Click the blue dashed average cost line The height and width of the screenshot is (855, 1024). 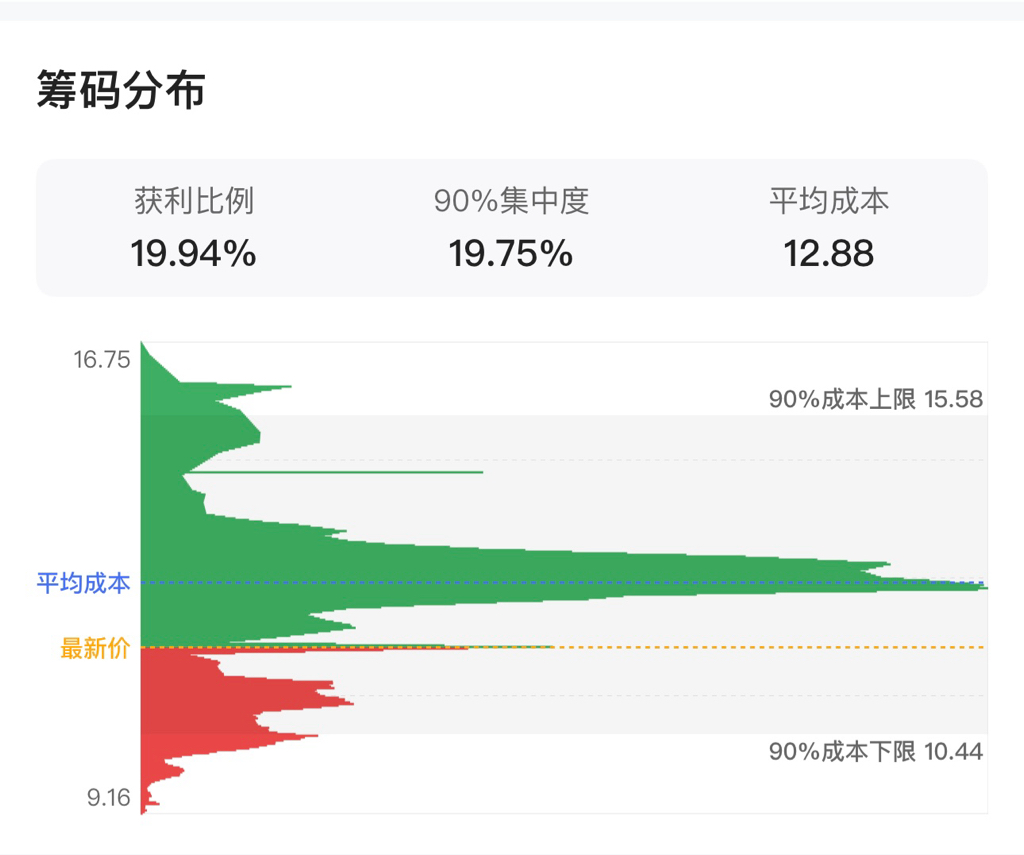(x=700, y=582)
